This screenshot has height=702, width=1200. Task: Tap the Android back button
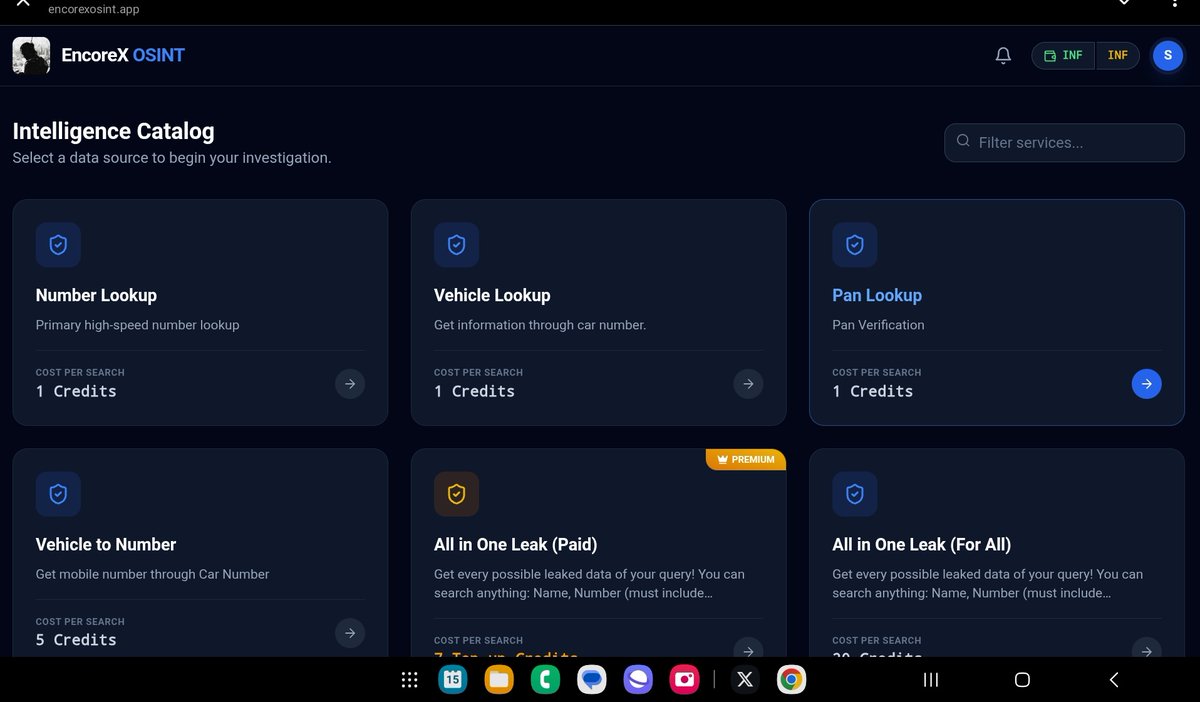pos(1114,680)
